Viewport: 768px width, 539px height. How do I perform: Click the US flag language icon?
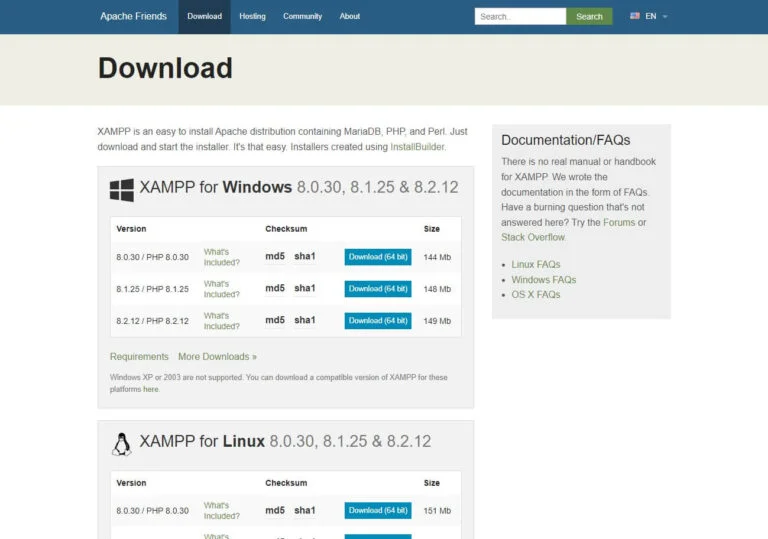click(x=635, y=16)
